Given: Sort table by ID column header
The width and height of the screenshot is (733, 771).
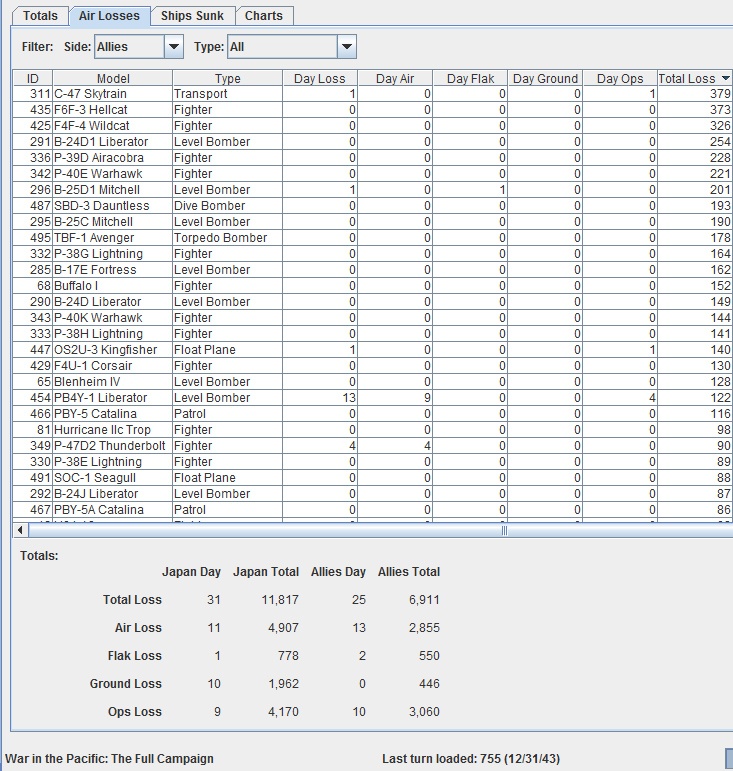Looking at the screenshot, I should click(x=32, y=79).
